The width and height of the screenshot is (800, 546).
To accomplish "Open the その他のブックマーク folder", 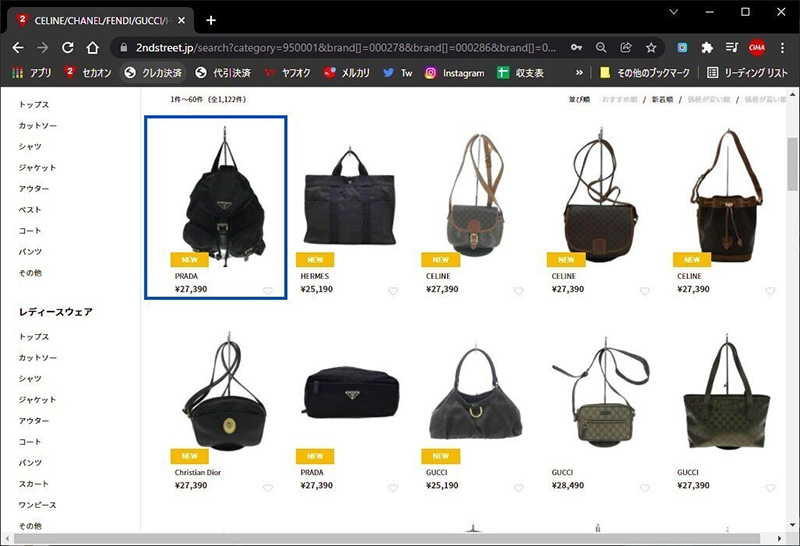I will 645,73.
